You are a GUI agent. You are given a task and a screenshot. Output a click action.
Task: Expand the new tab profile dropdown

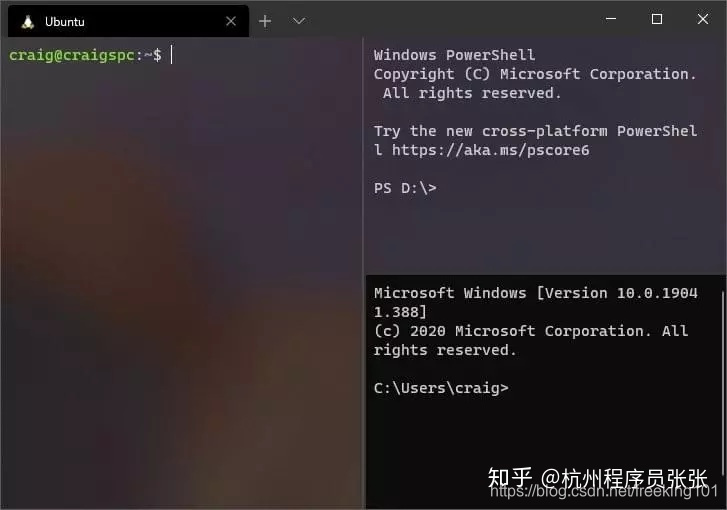tap(299, 21)
